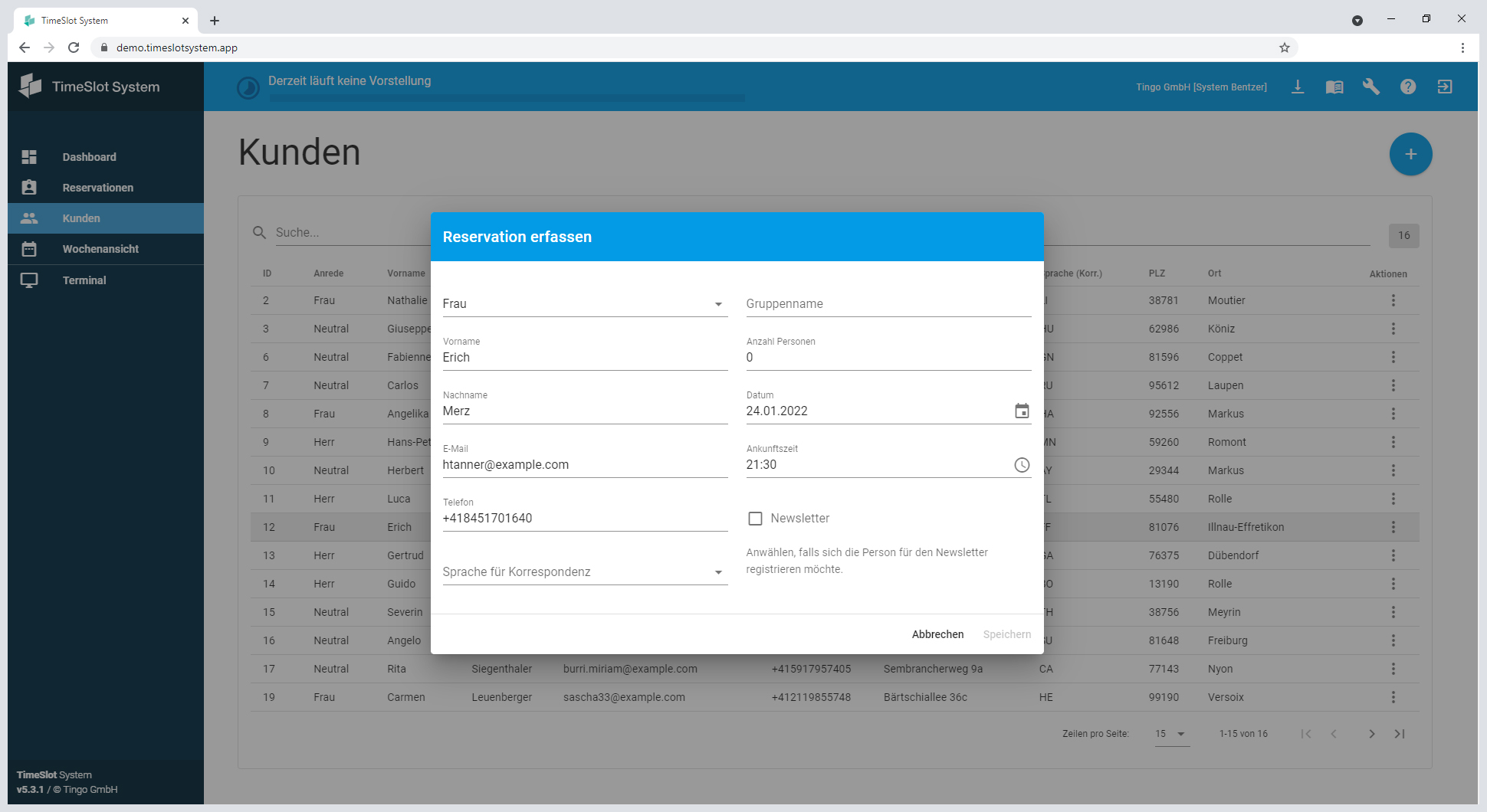Open Terminal in sidebar
The height and width of the screenshot is (812, 1487).
[106, 280]
